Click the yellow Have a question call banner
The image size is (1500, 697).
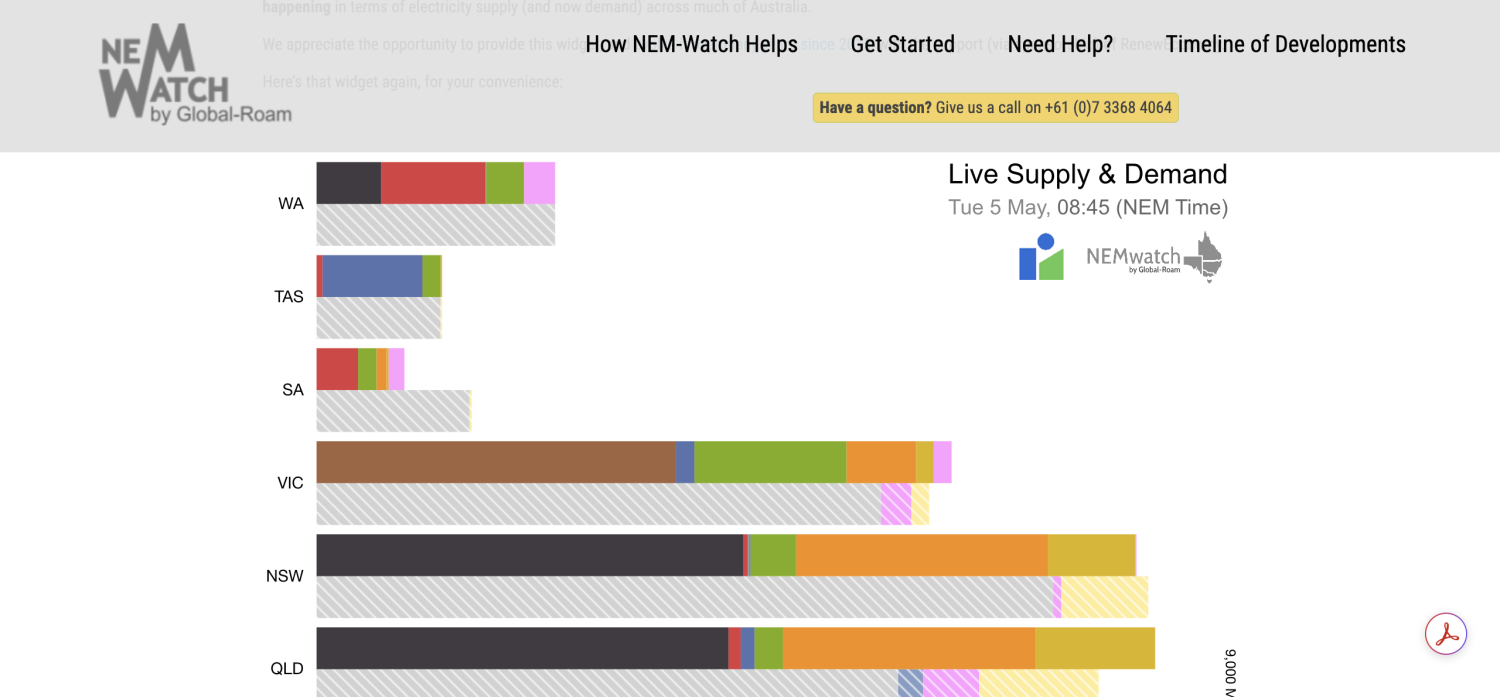[995, 108]
